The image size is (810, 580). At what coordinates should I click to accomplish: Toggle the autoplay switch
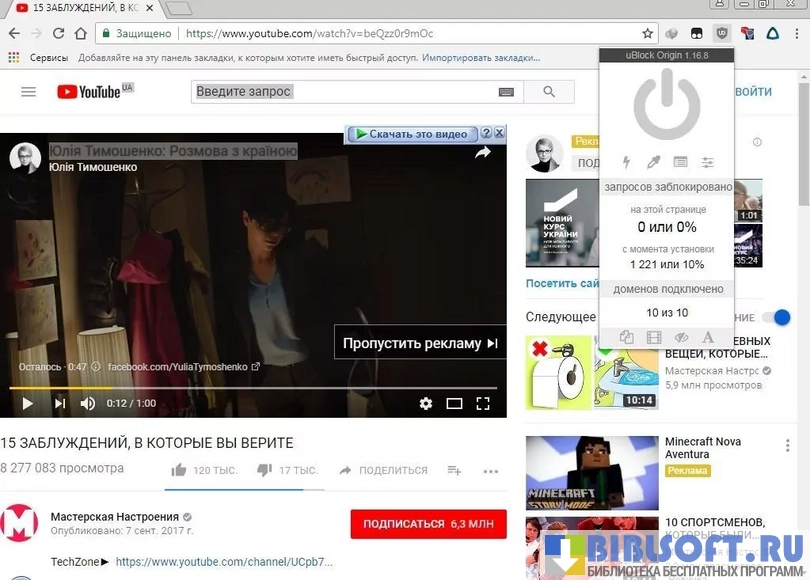(776, 317)
